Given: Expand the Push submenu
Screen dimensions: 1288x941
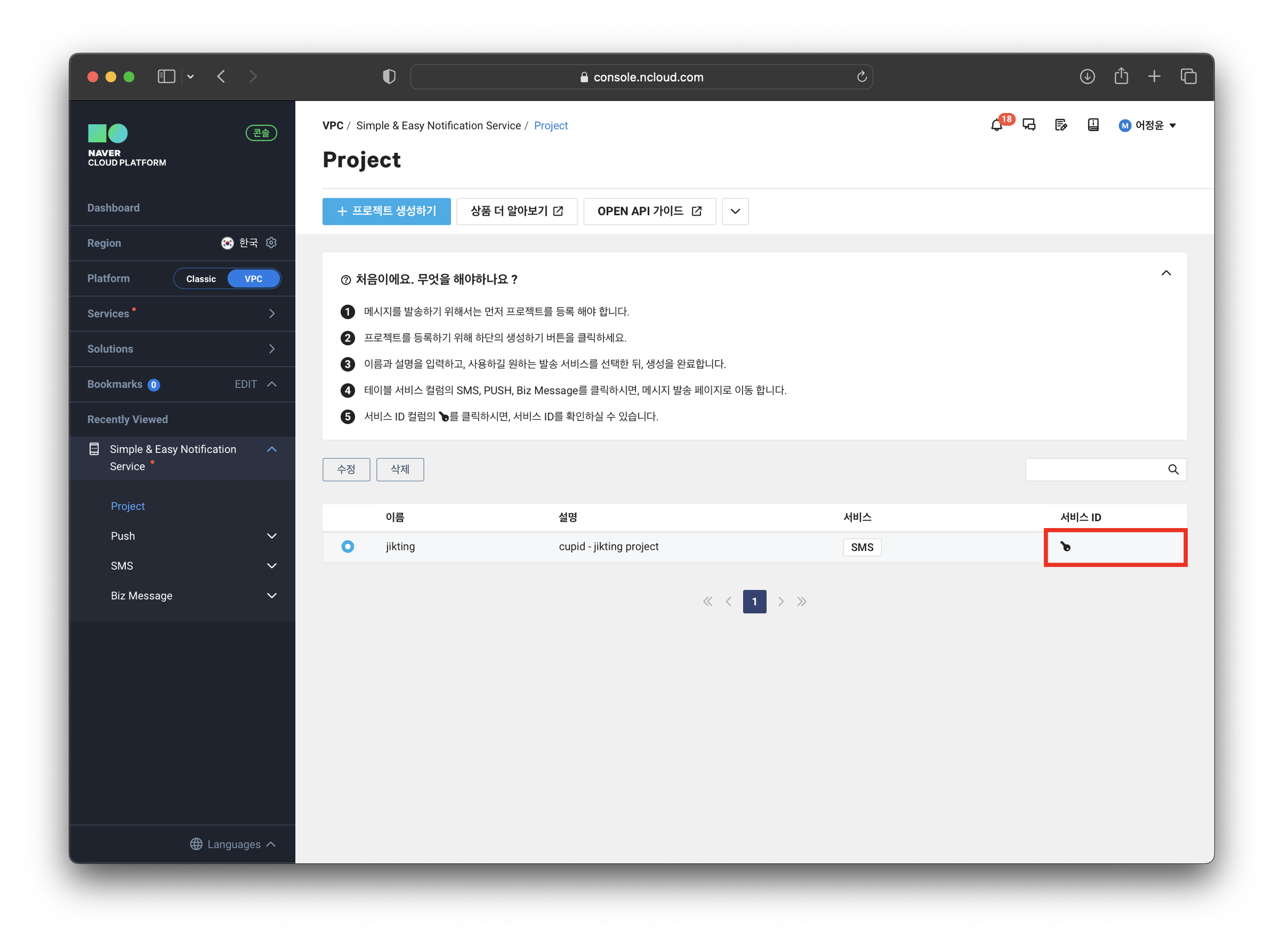Looking at the screenshot, I should coord(272,537).
